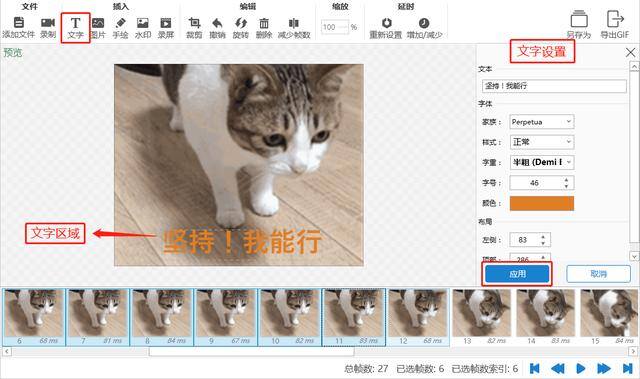Click the 已选帧数: 6 status text
The width and height of the screenshot is (640, 379).
click(x=420, y=369)
